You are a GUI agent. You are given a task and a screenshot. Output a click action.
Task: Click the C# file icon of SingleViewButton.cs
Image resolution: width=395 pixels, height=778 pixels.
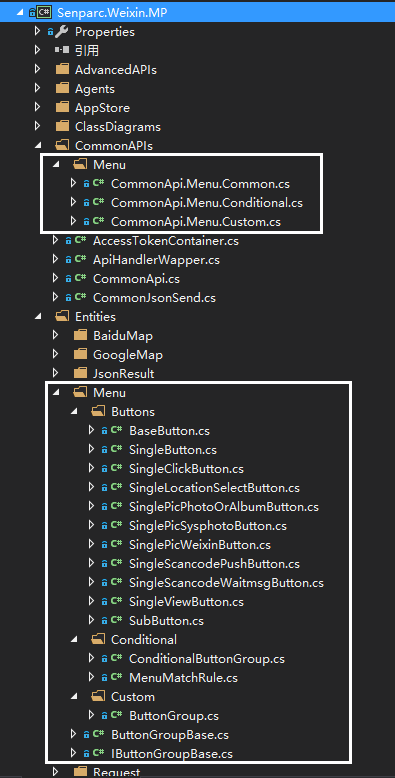[x=117, y=601]
